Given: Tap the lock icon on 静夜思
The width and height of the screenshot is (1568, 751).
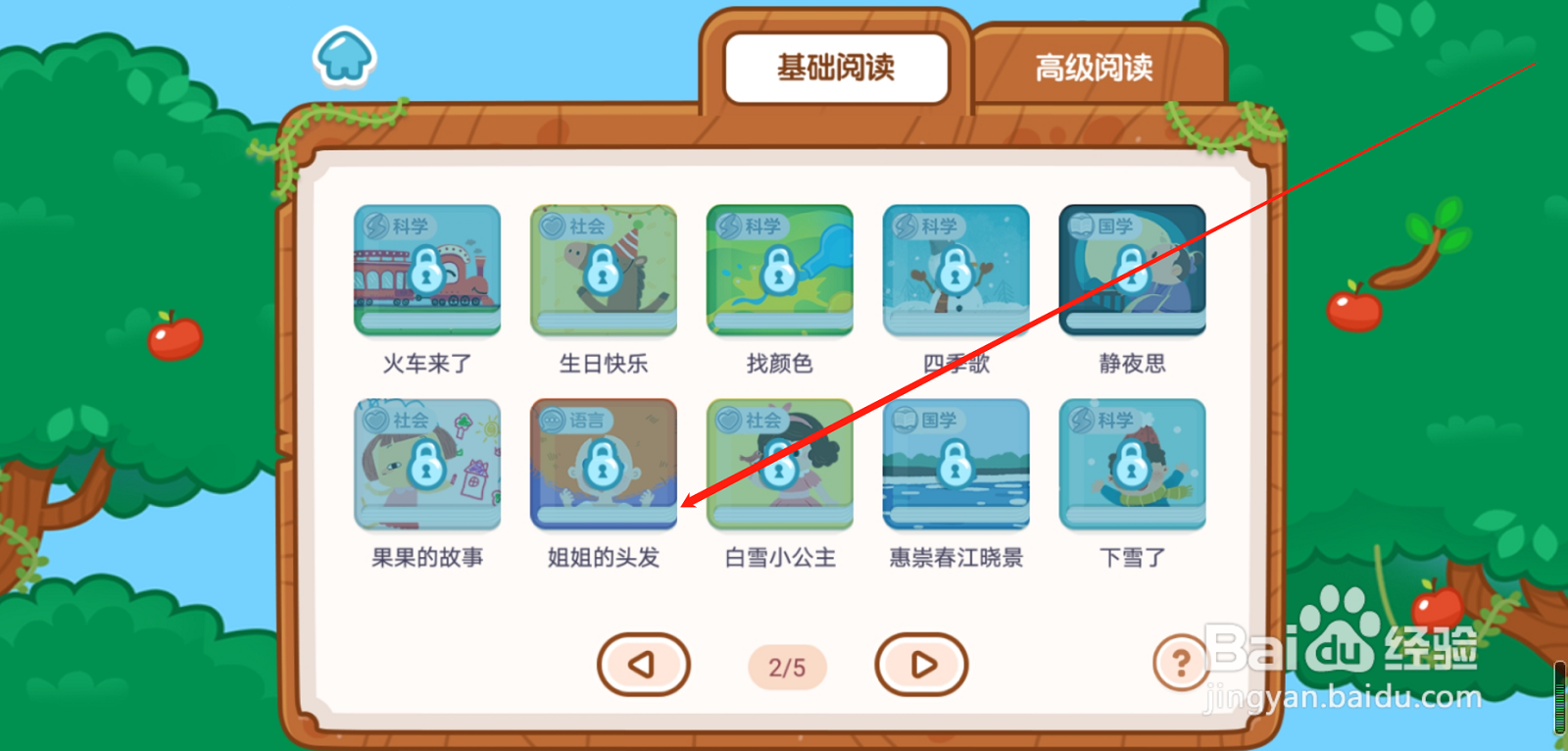Looking at the screenshot, I should pyautogui.click(x=1132, y=271).
